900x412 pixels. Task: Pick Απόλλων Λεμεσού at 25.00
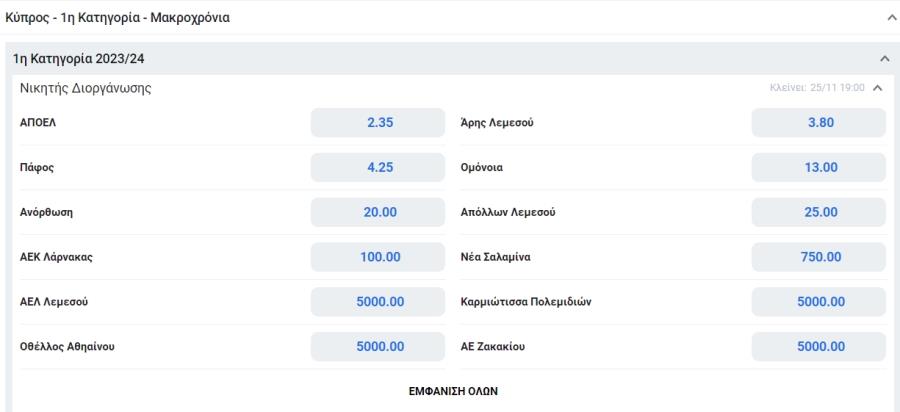pyautogui.click(x=818, y=212)
